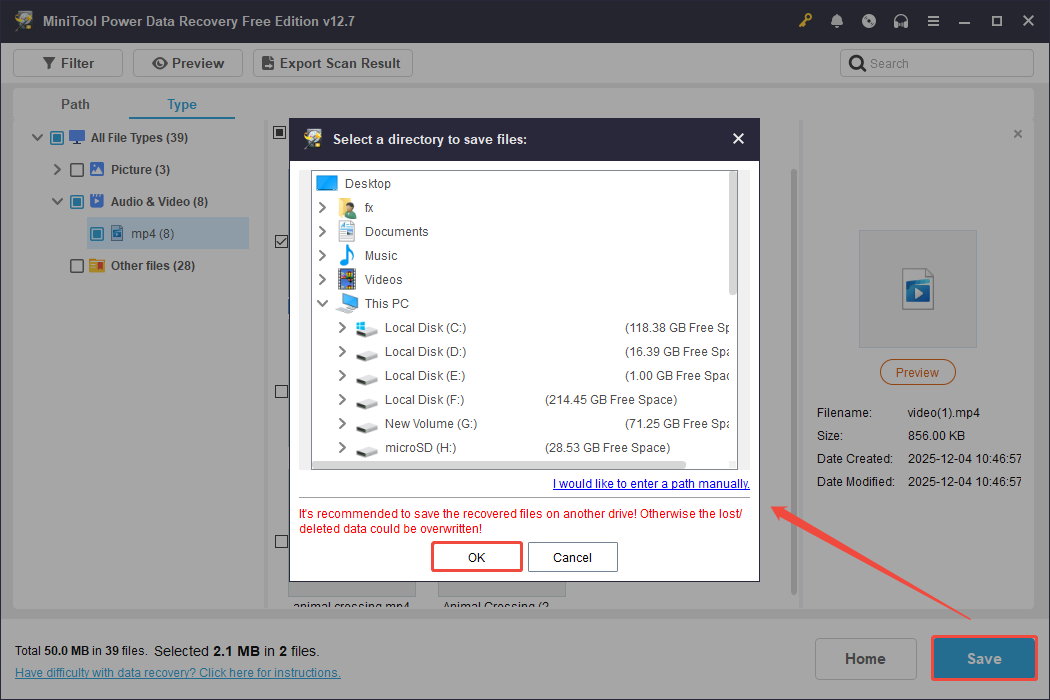The width and height of the screenshot is (1050, 700).
Task: Collapse the This PC tree node
Action: tap(322, 303)
